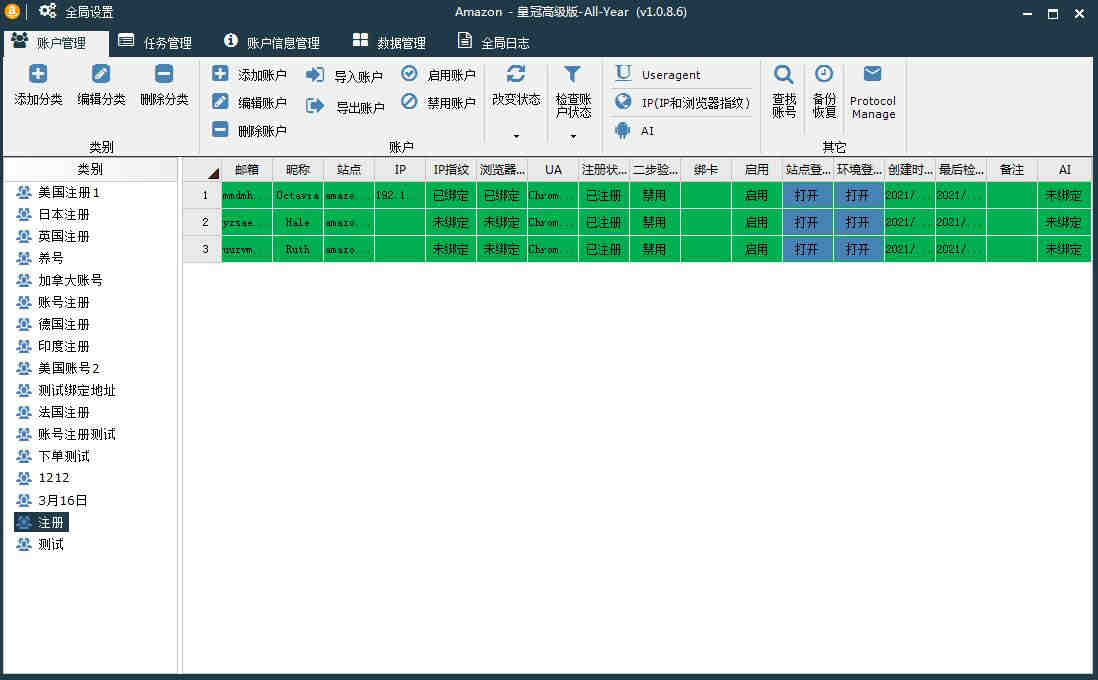1098x680 pixels.
Task: Select the 测试 category
Action: point(41,544)
